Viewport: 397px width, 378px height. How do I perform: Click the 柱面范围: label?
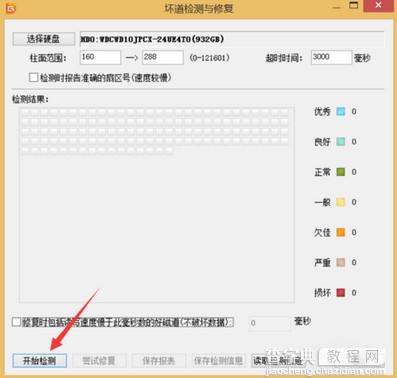click(x=48, y=58)
